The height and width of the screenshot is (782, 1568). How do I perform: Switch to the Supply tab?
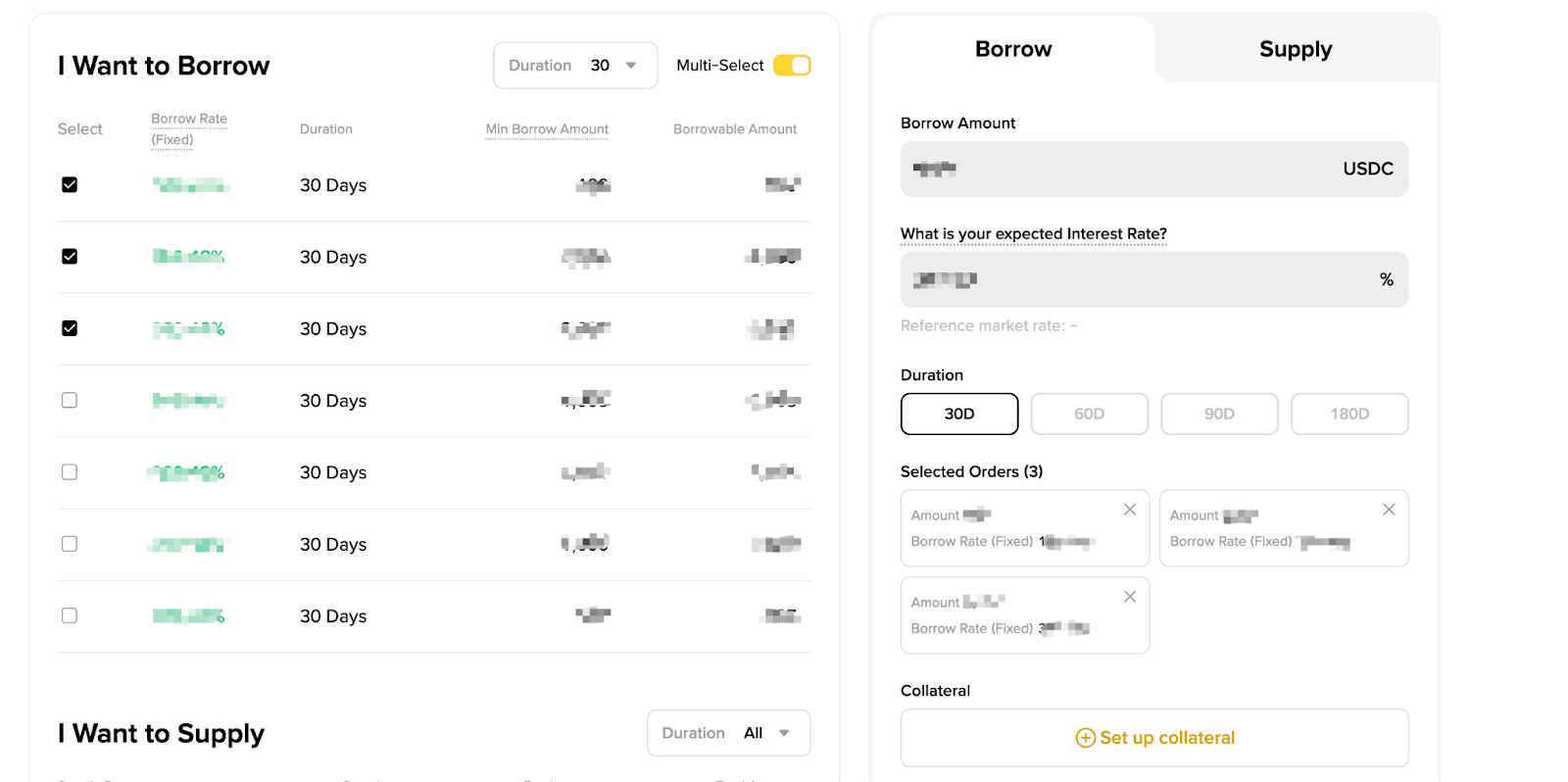tap(1295, 49)
